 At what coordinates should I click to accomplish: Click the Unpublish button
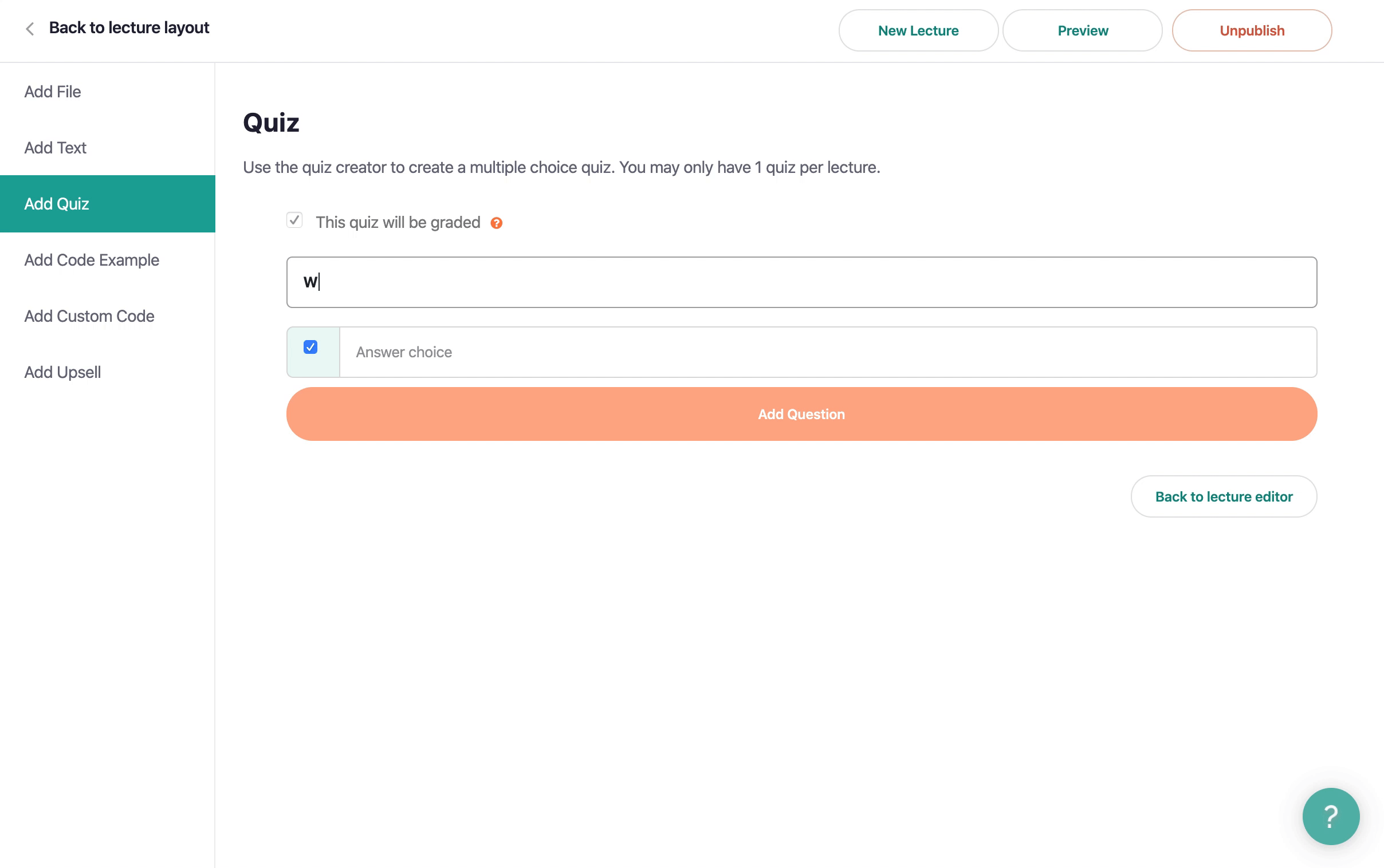click(x=1251, y=31)
